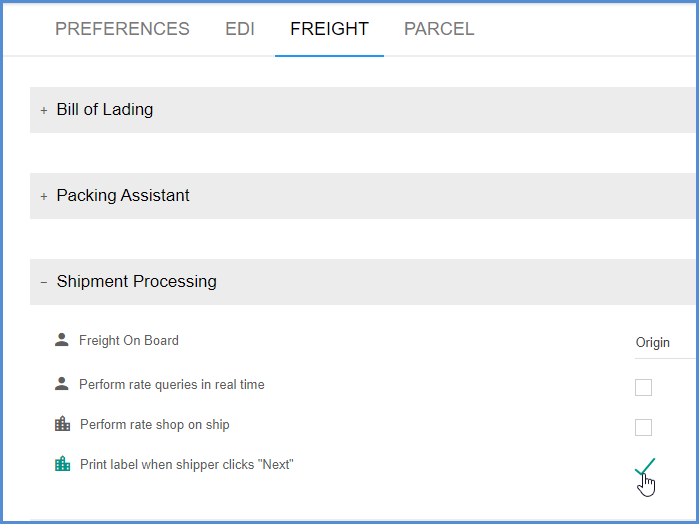Image resolution: width=699 pixels, height=524 pixels.
Task: Click building icon beside Perform rate shop on ship
Action: pyautogui.click(x=62, y=424)
